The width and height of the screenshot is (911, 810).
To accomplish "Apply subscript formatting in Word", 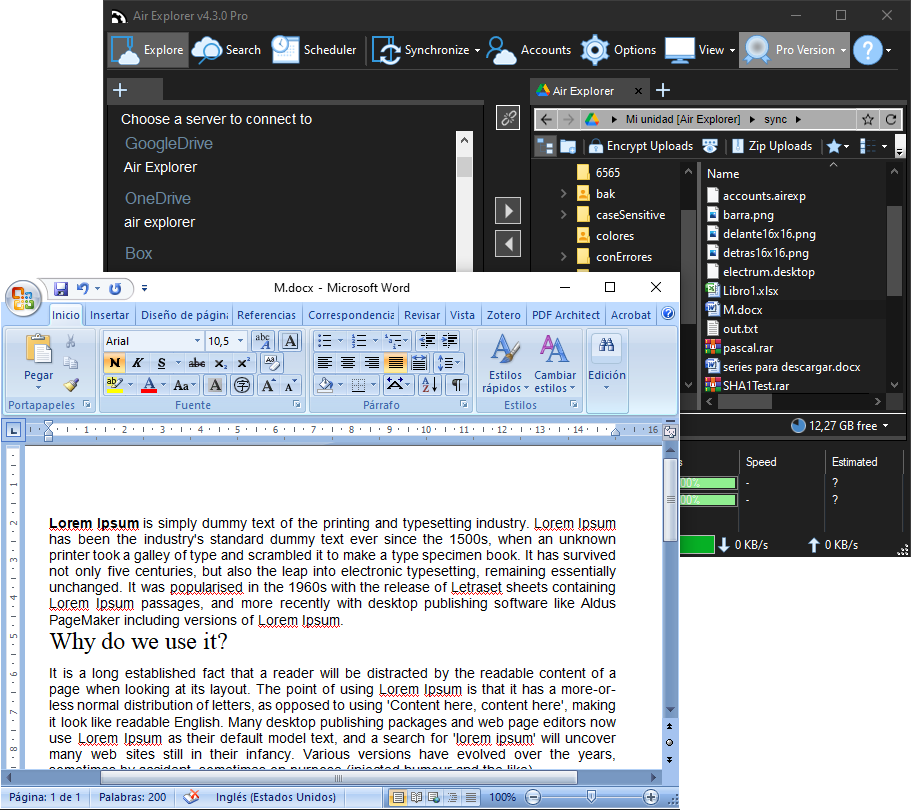I will coord(221,363).
